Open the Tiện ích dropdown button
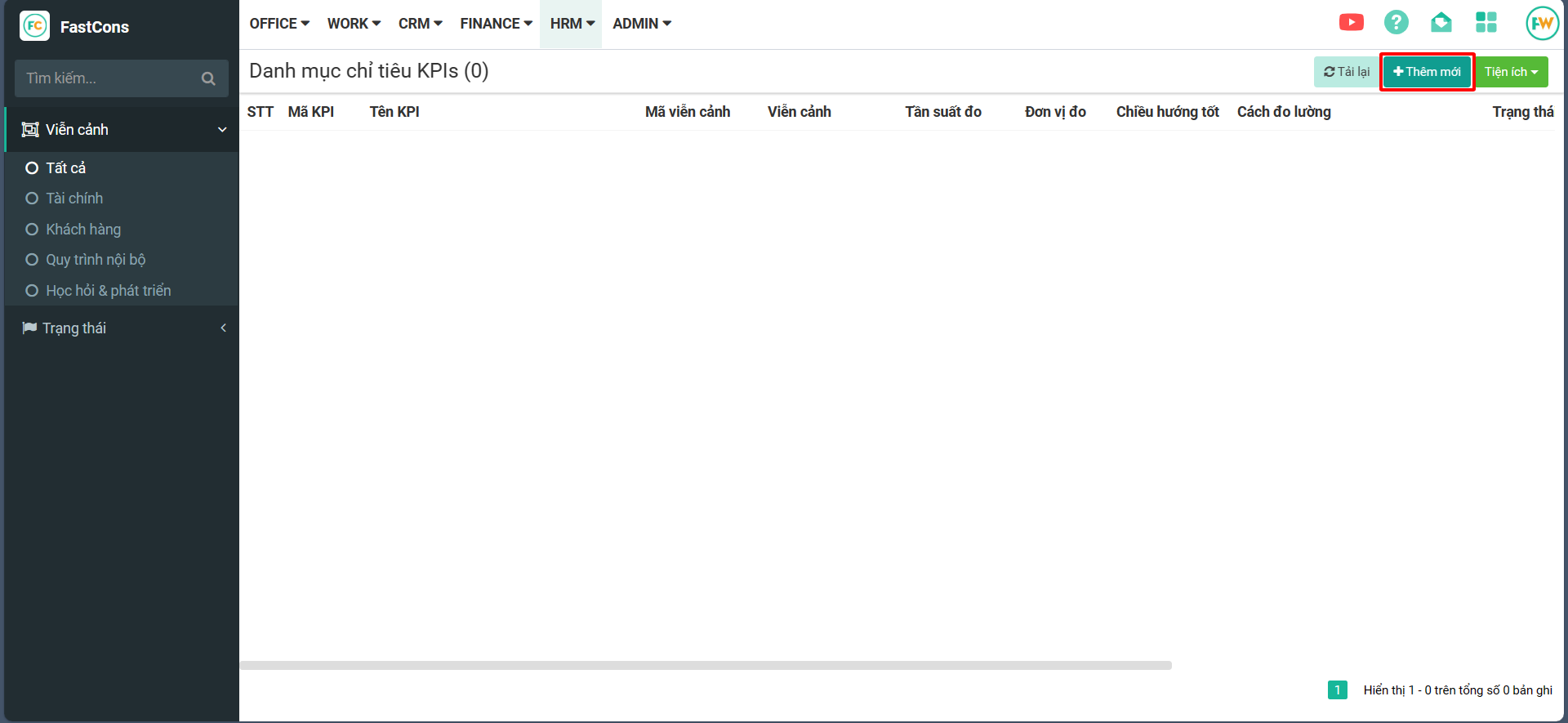Viewport: 1568px width, 723px height. point(1511,72)
